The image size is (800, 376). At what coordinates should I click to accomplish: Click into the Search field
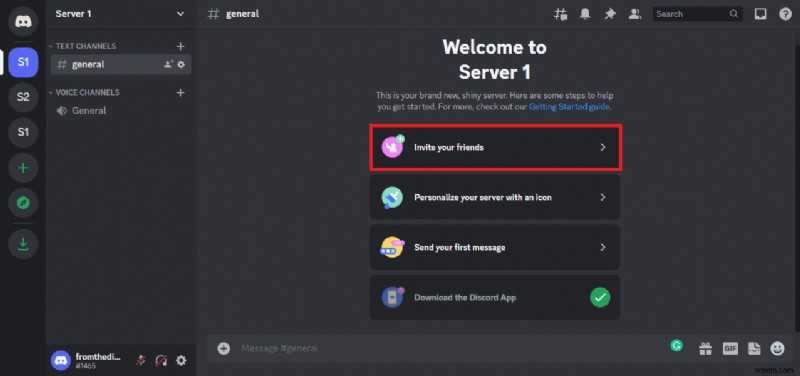coord(697,14)
